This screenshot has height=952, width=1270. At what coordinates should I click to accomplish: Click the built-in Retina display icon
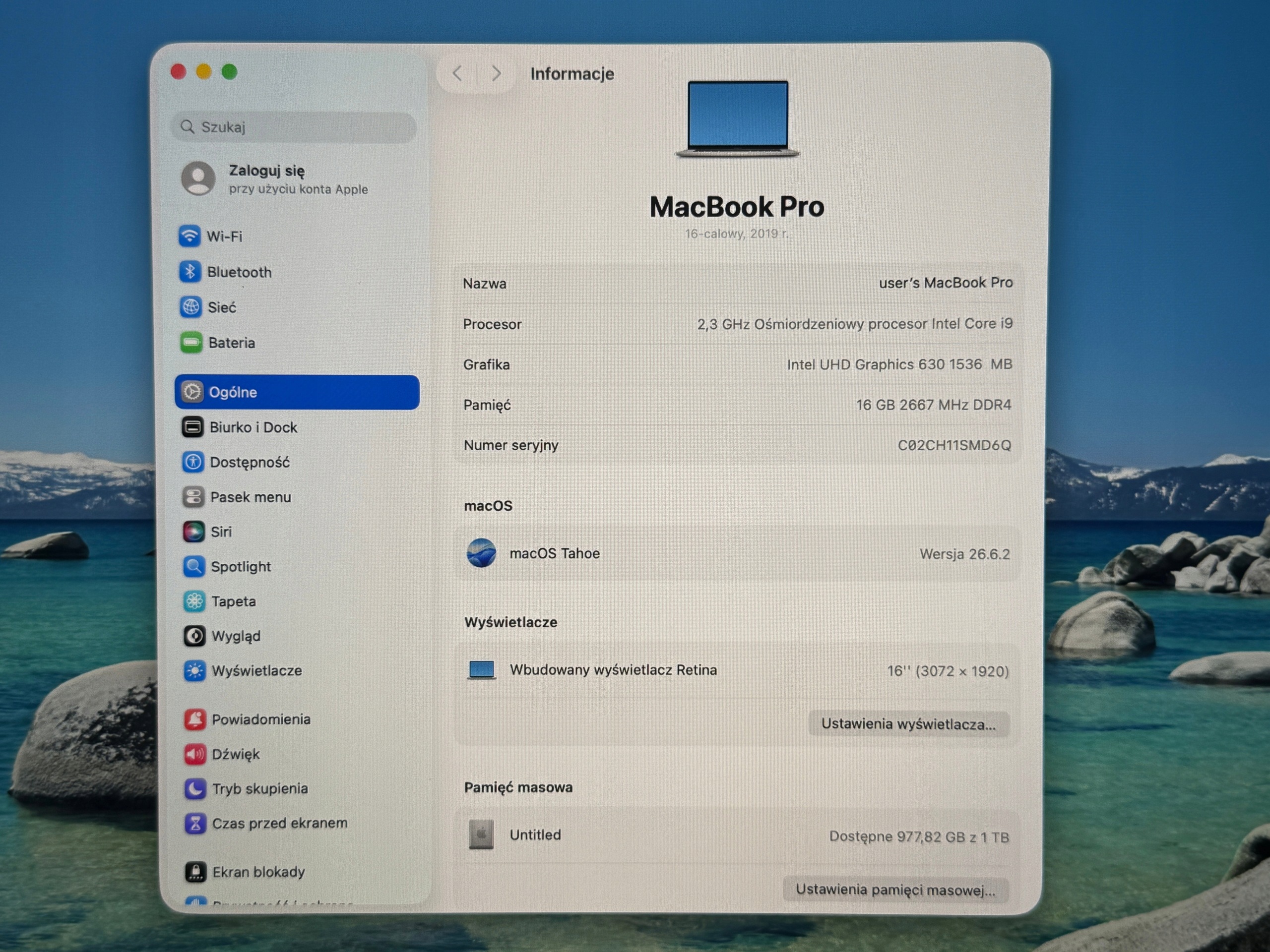coord(481,670)
